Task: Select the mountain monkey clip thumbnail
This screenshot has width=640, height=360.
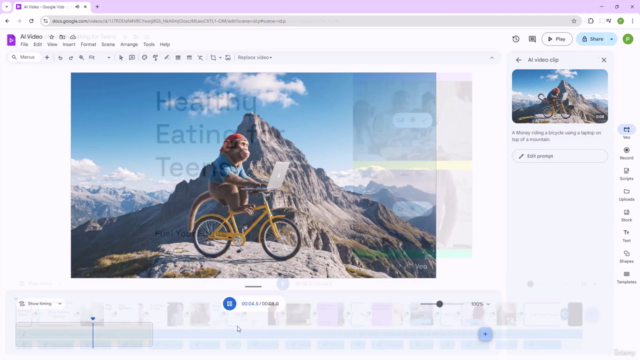Action: 560,96
